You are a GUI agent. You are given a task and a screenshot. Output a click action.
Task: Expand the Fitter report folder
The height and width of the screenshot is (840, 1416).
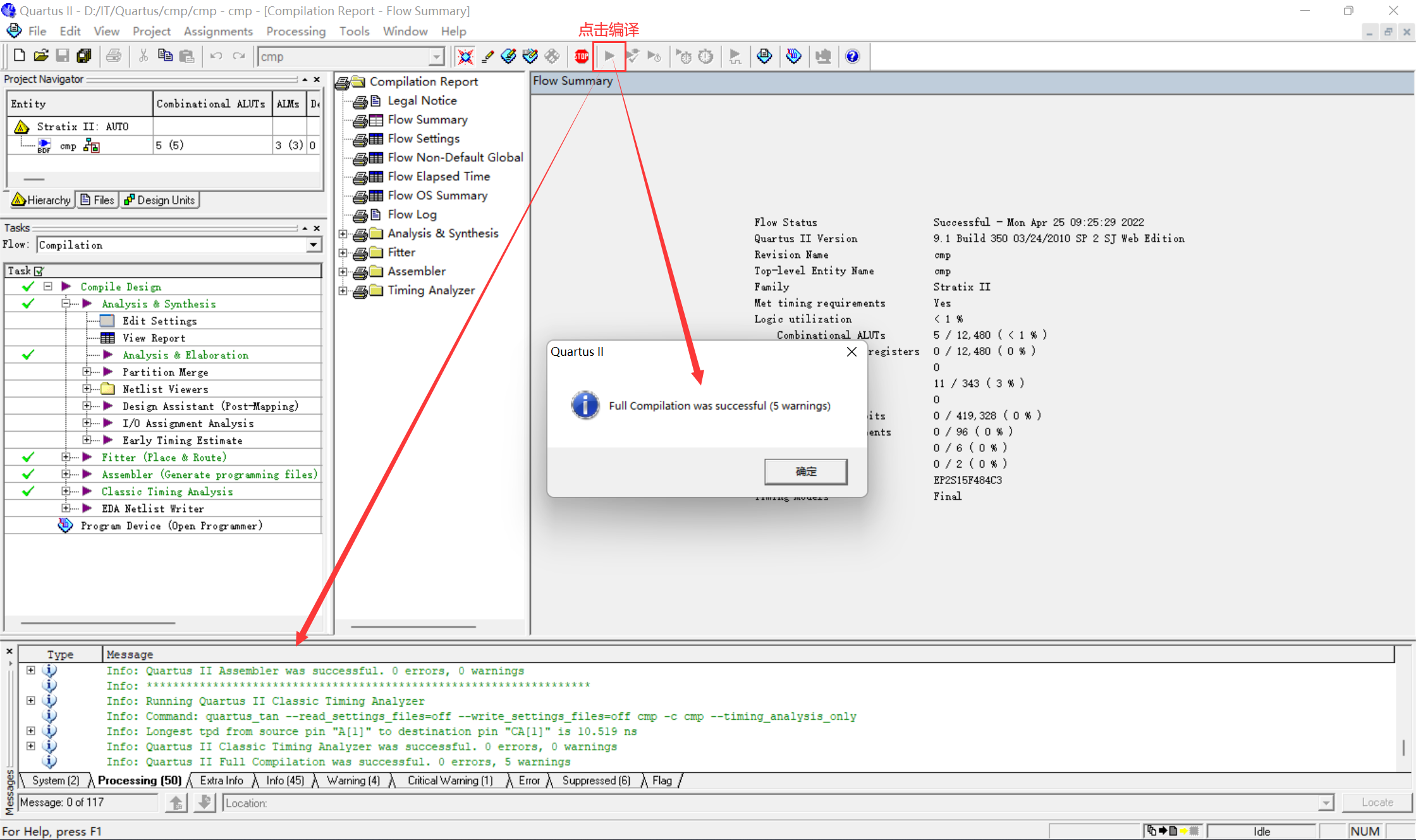(x=343, y=253)
